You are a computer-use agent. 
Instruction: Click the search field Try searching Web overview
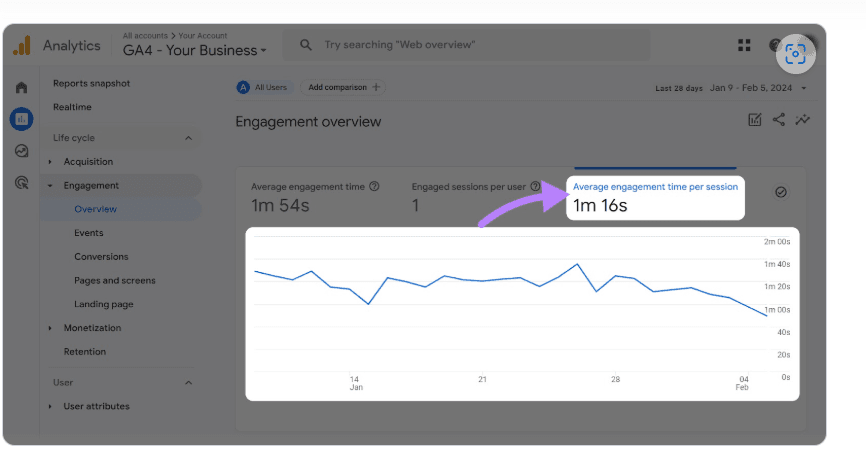point(467,45)
